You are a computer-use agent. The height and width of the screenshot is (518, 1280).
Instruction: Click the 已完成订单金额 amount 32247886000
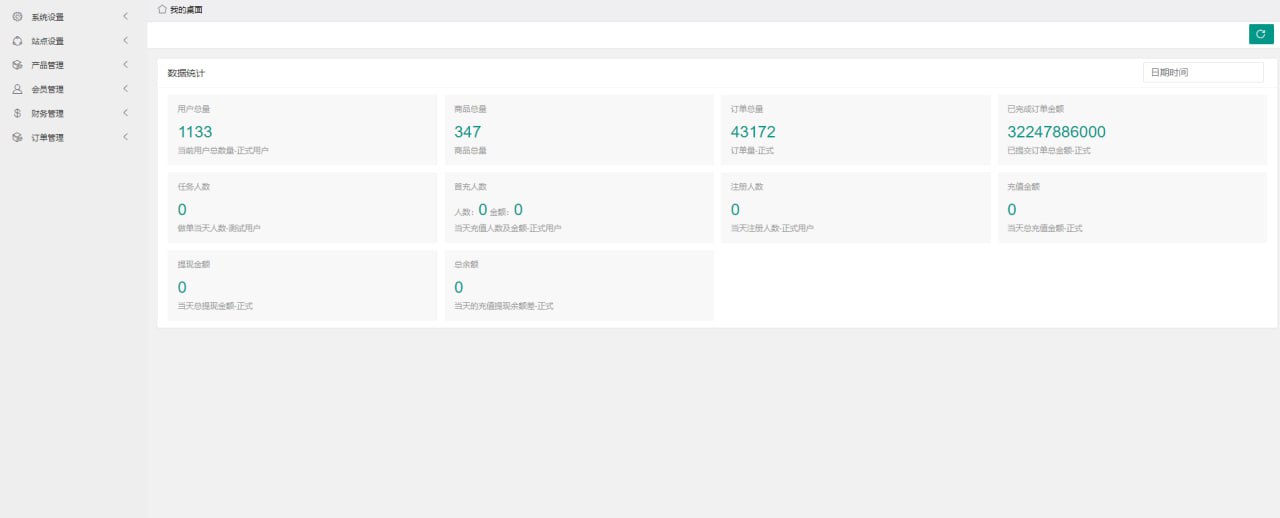click(x=1056, y=132)
